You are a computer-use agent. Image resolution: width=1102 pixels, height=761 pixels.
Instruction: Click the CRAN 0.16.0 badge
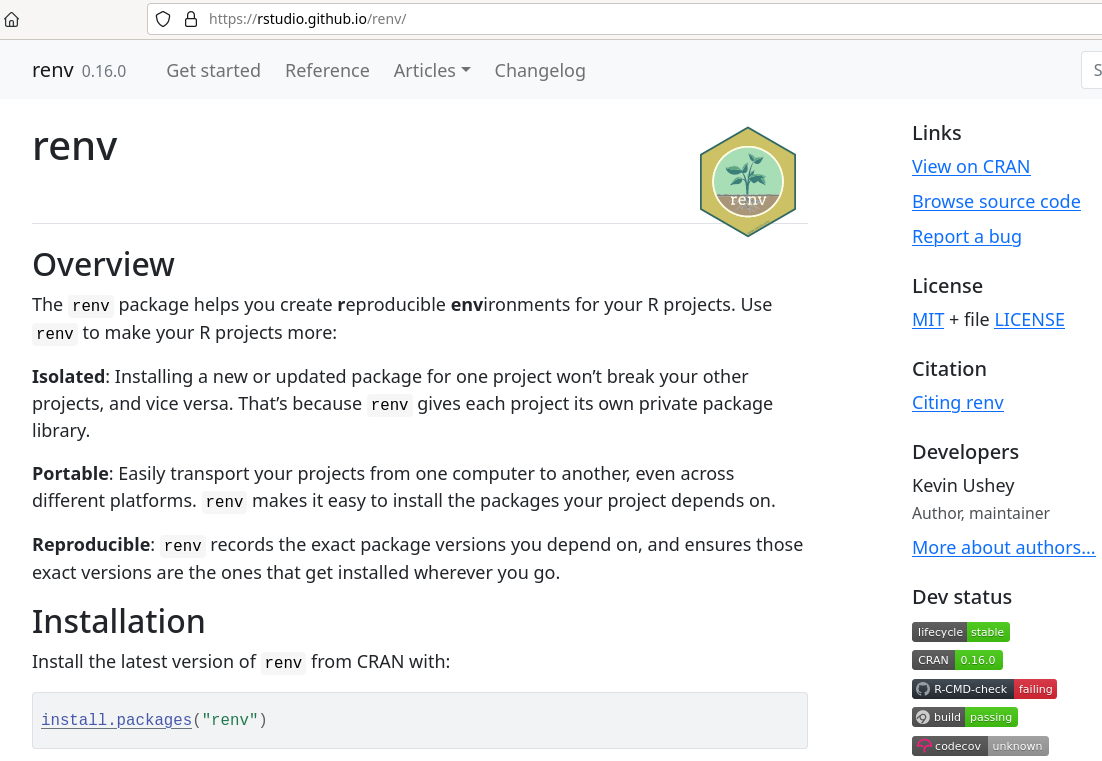point(957,660)
